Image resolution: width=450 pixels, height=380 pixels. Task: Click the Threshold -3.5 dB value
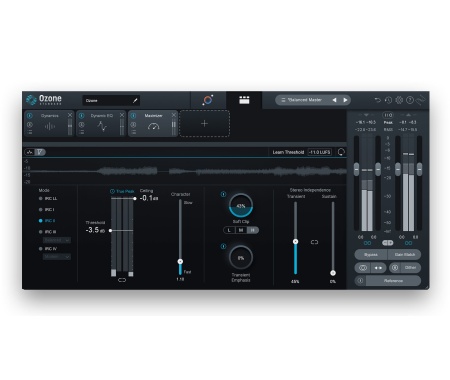pos(95,230)
